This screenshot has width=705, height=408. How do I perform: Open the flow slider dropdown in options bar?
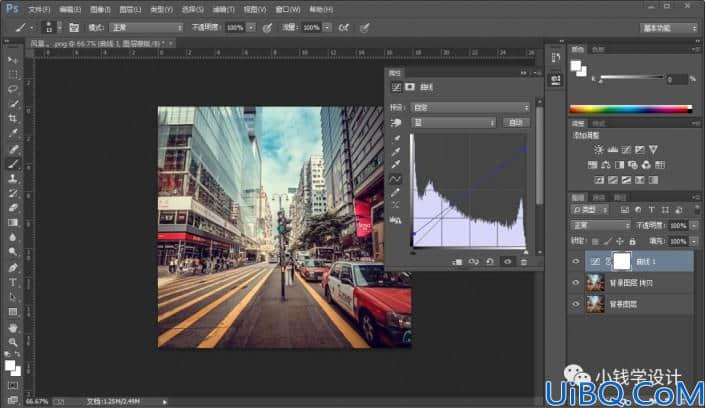327,28
